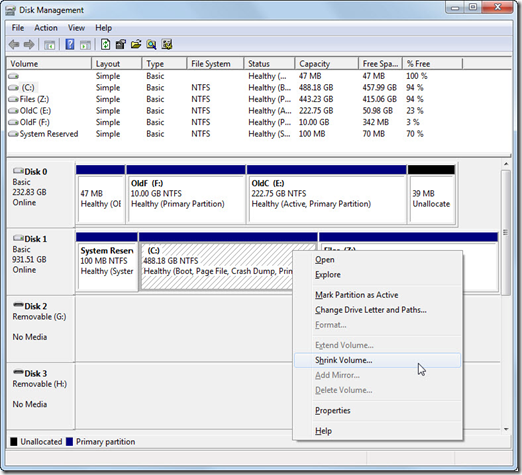Click the drive icon for System Reserved
The image size is (522, 475).
coord(13,134)
